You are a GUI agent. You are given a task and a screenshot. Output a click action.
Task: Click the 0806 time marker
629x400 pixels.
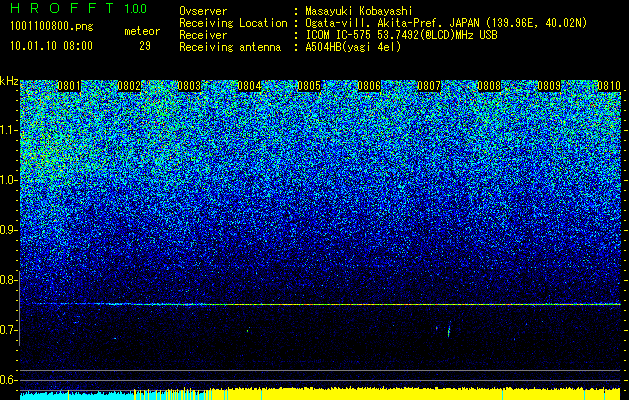[x=369, y=86]
